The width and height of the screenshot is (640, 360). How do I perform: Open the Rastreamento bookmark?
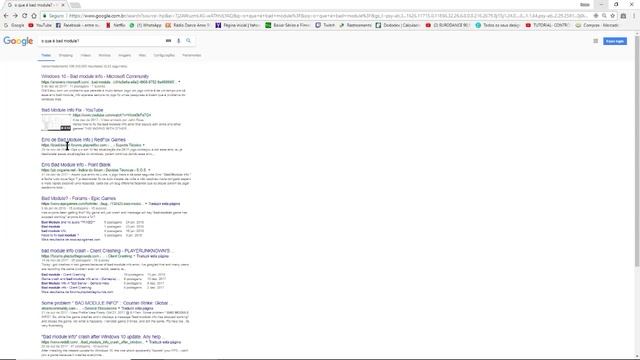click(x=355, y=25)
